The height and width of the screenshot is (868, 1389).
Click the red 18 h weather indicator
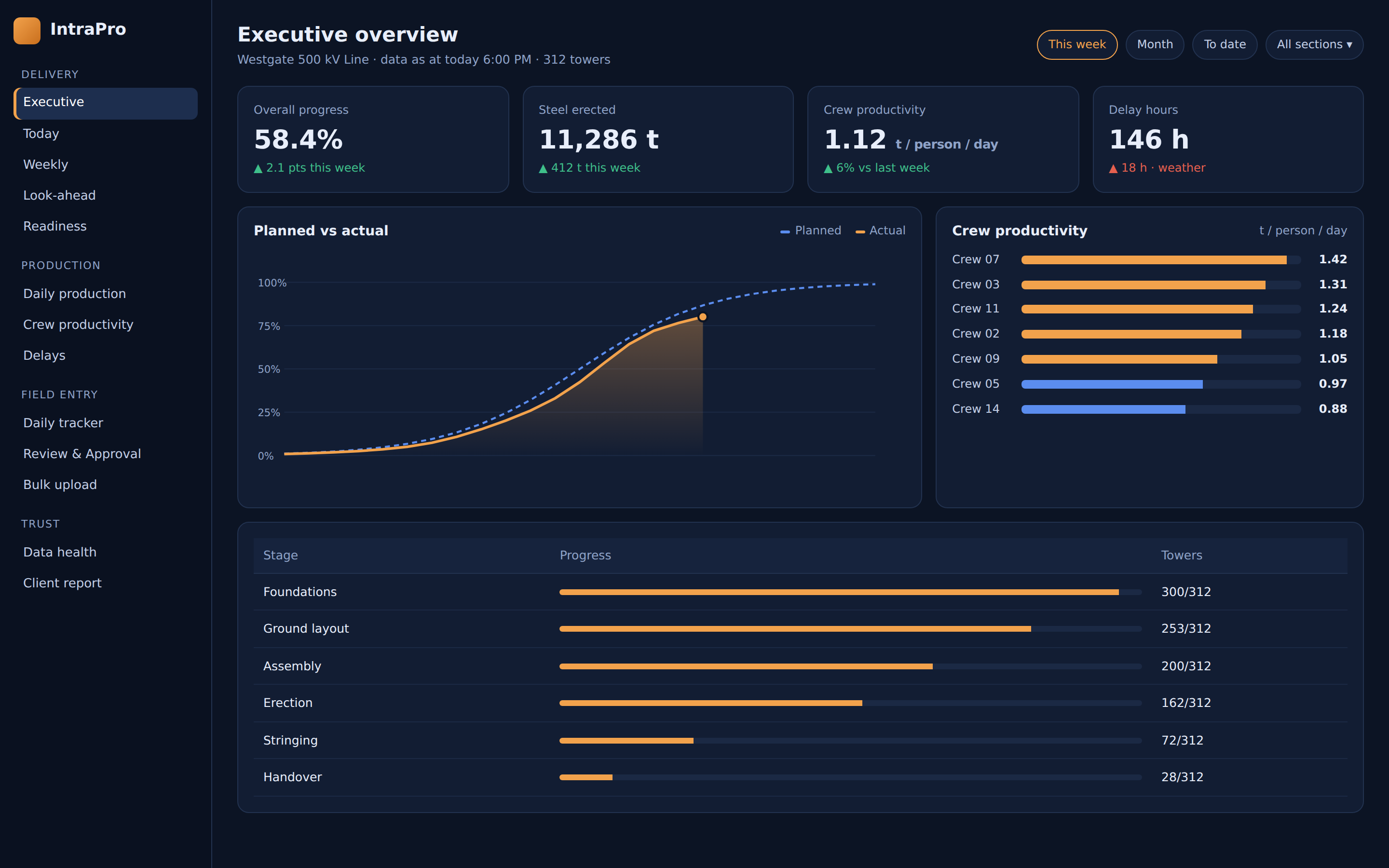pos(1157,168)
